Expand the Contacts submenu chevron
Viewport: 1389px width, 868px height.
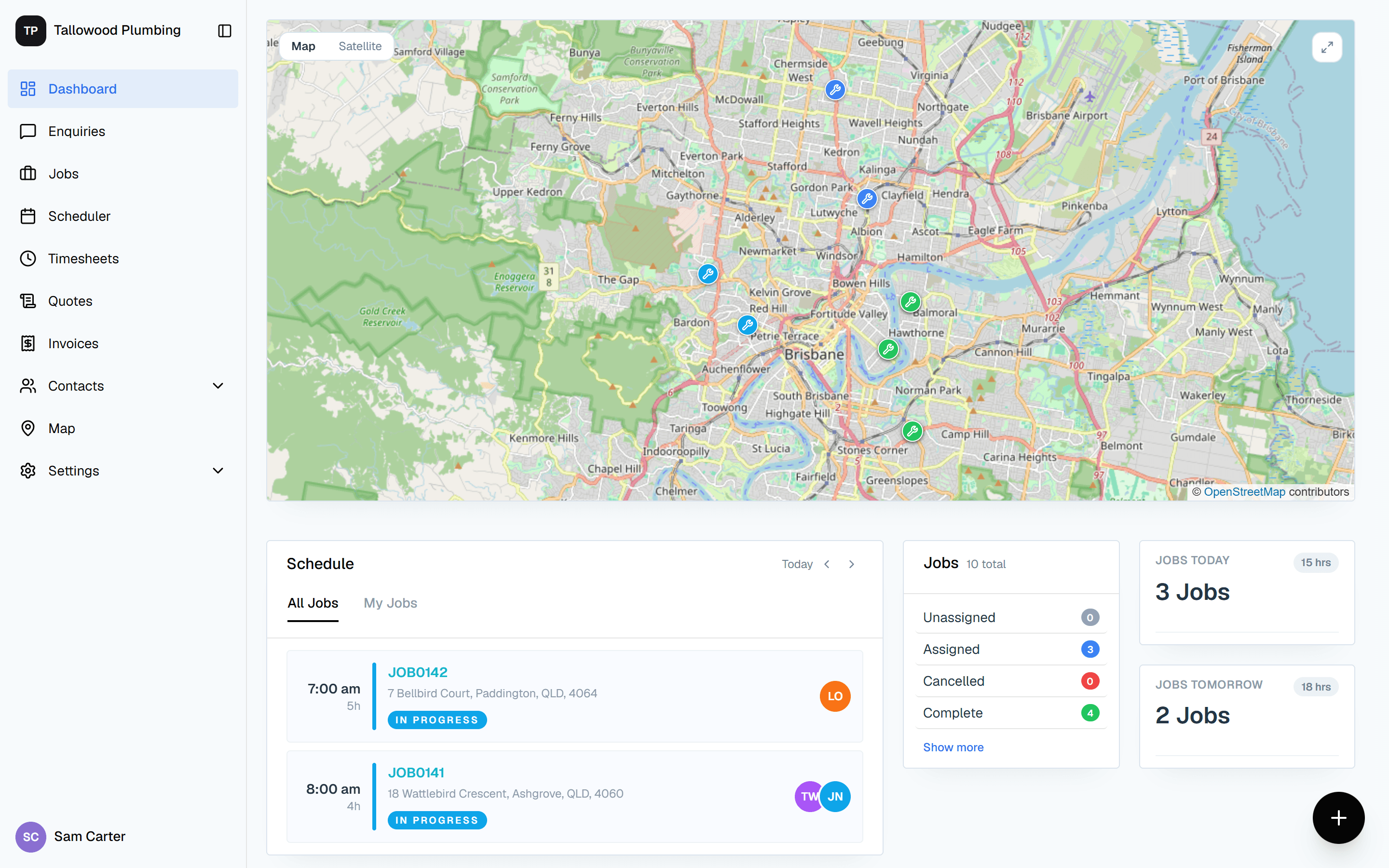218,386
